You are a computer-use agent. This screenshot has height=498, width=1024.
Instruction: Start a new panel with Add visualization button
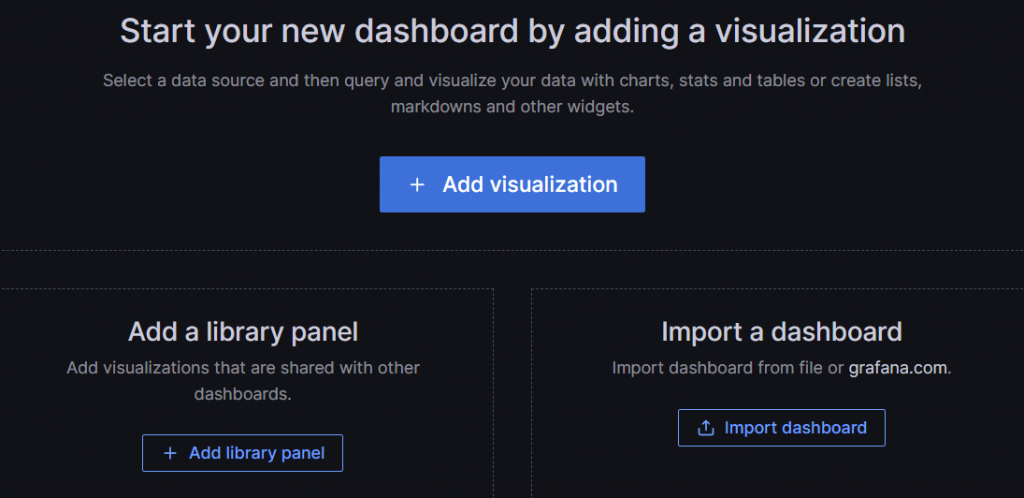512,184
